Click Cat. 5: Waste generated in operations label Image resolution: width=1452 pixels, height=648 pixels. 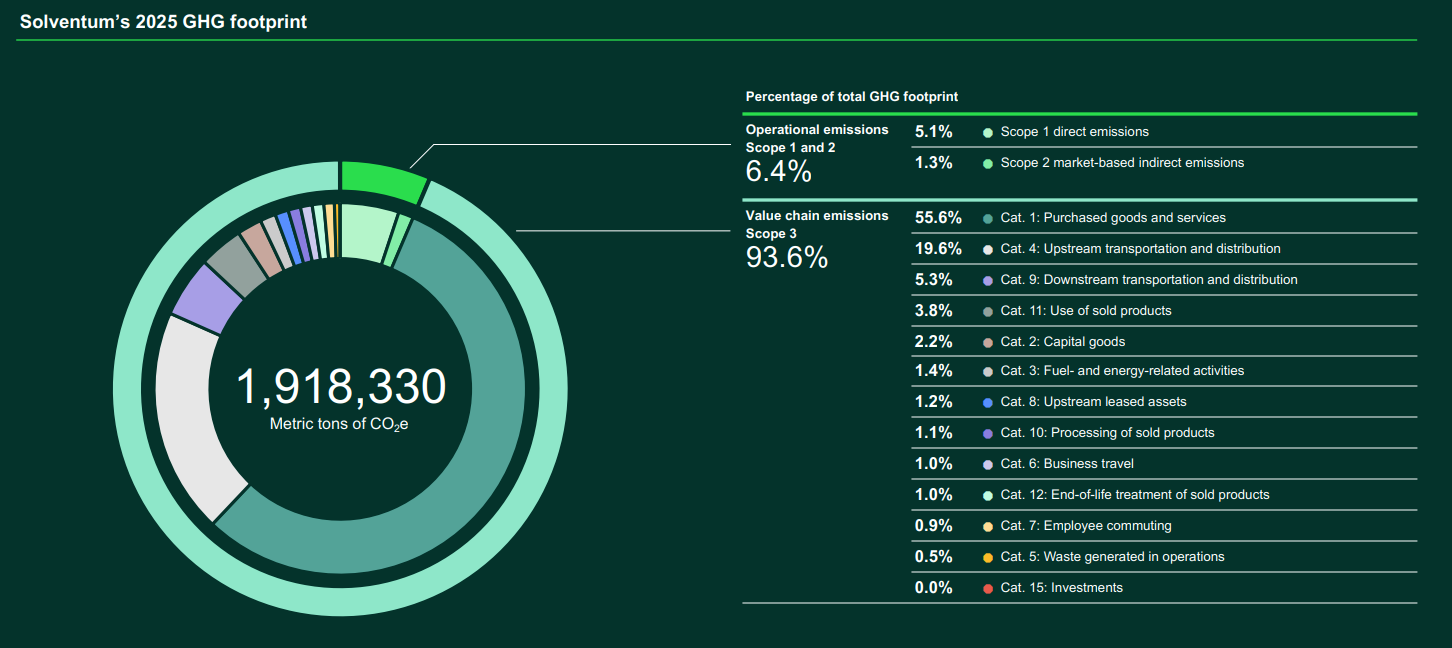point(1113,557)
